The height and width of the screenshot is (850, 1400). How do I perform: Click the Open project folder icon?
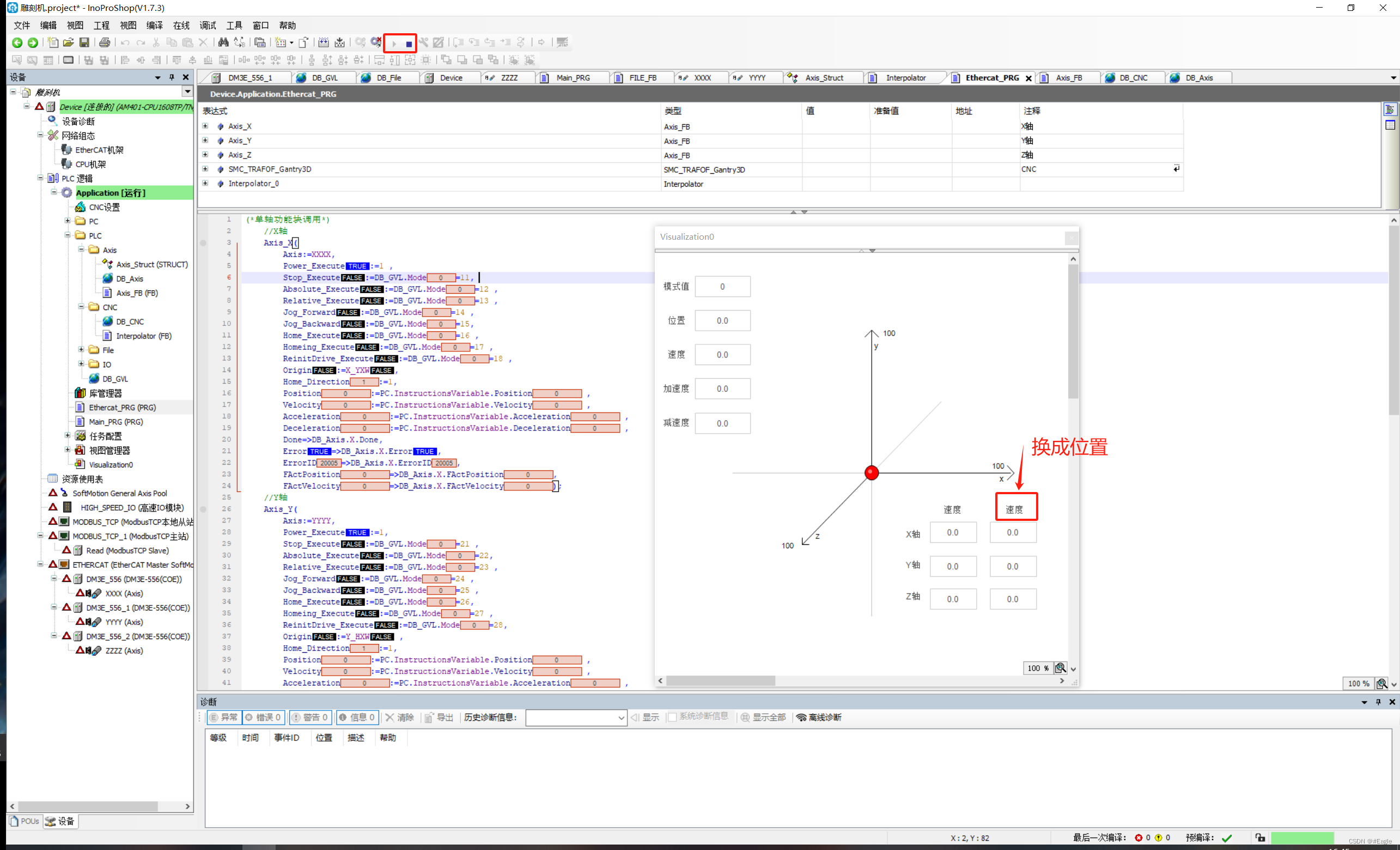tap(68, 42)
